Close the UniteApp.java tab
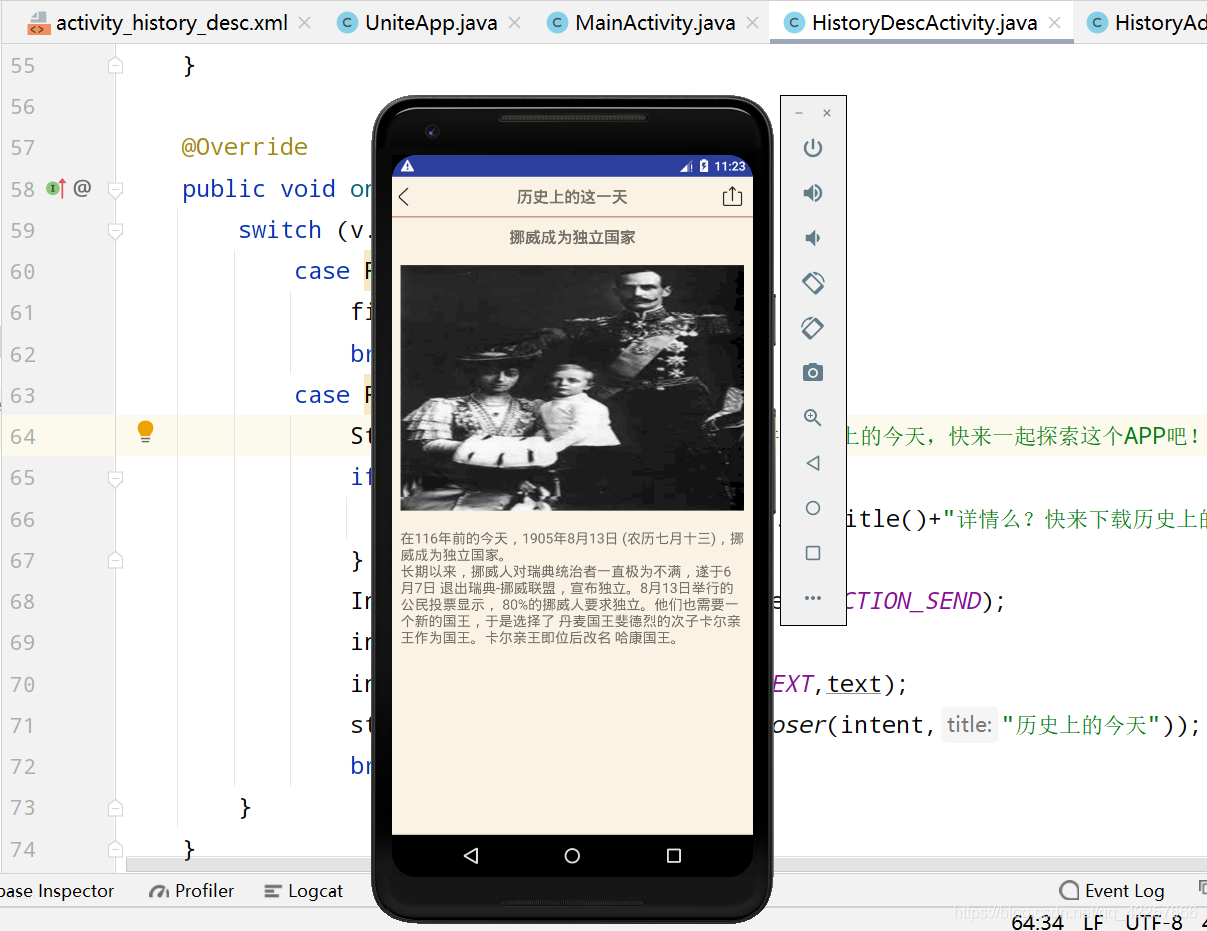Screen dimensions: 1207x931 [x=515, y=22]
